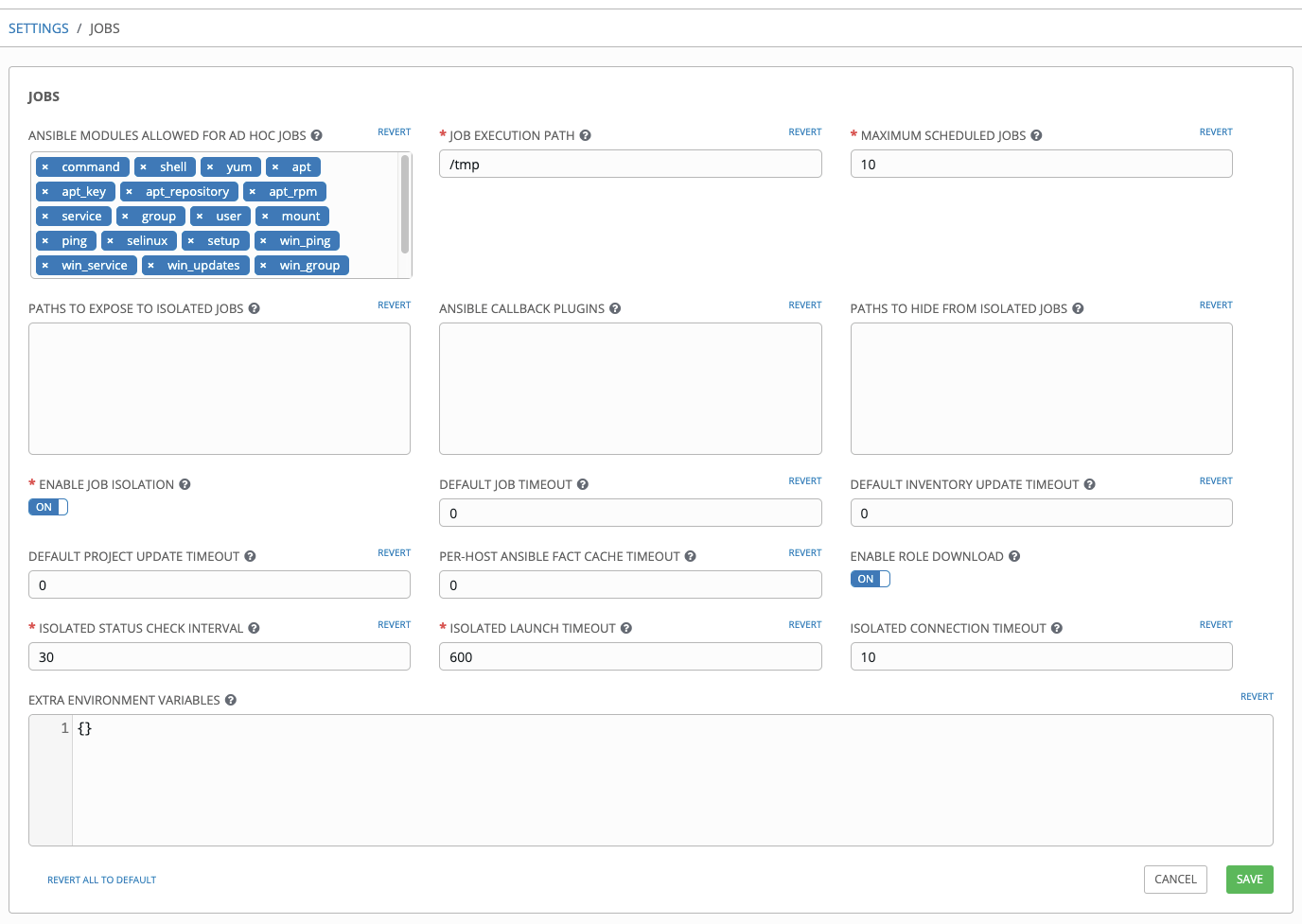
Task: Open help tooltip for Job Execution Path
Action: [586, 135]
